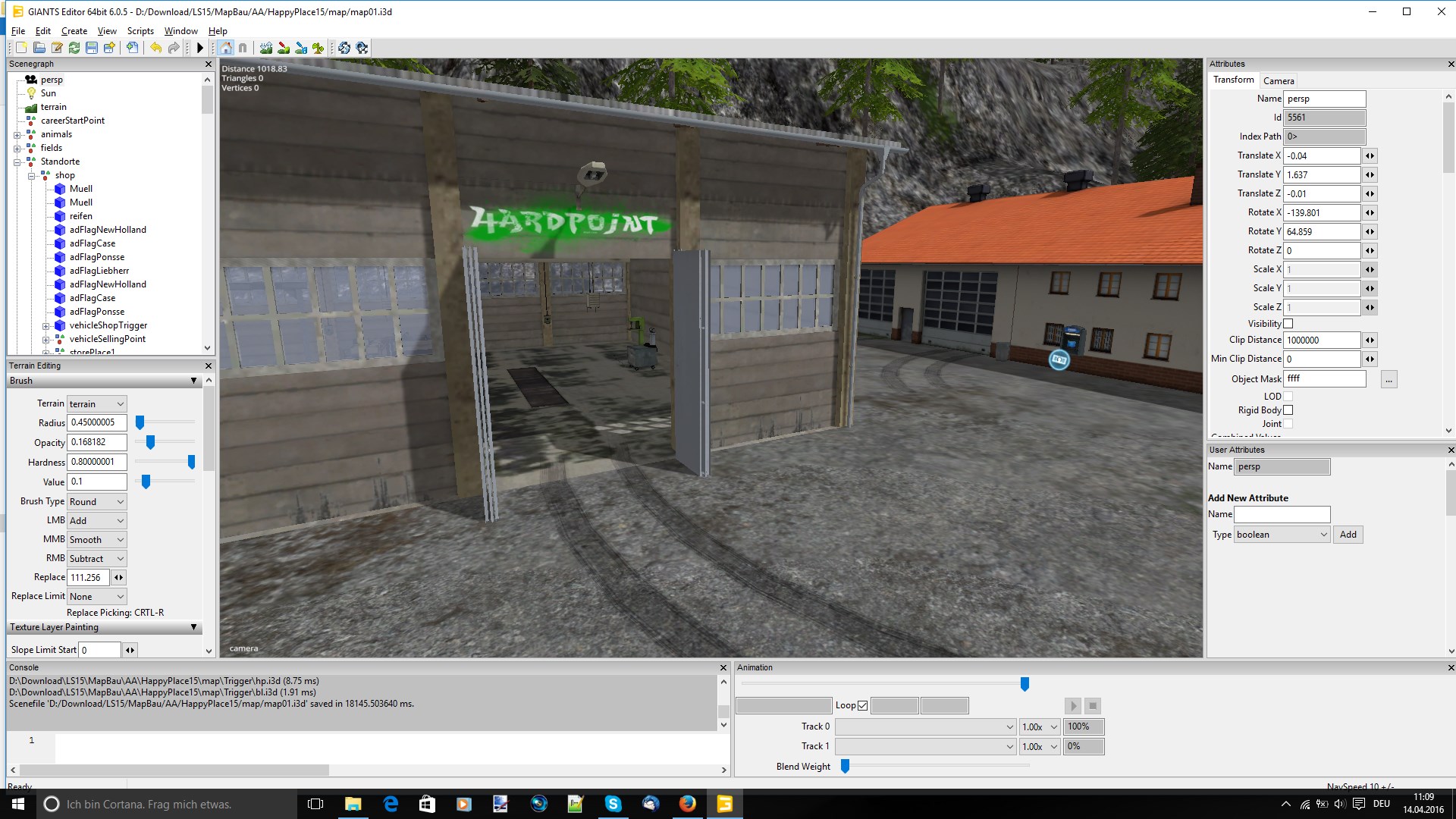Click the Open file folder icon
This screenshot has height=819, width=1456.
pos(39,48)
